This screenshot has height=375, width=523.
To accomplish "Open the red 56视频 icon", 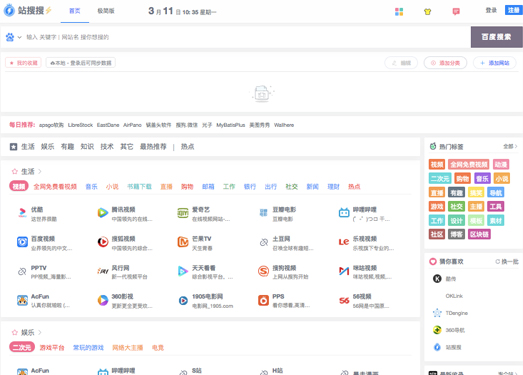I will point(344,300).
